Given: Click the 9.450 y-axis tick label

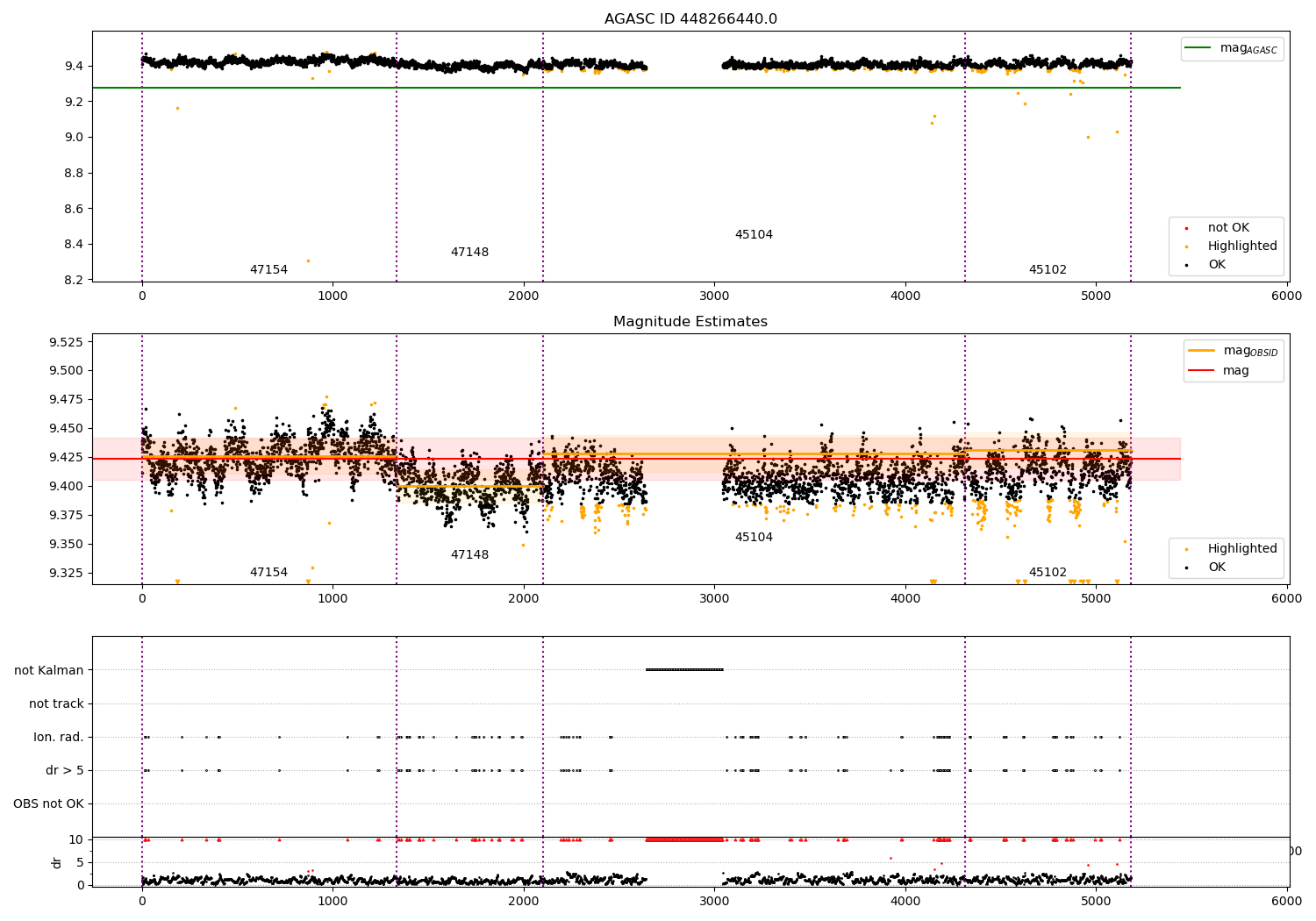Looking at the screenshot, I should coord(67,429).
